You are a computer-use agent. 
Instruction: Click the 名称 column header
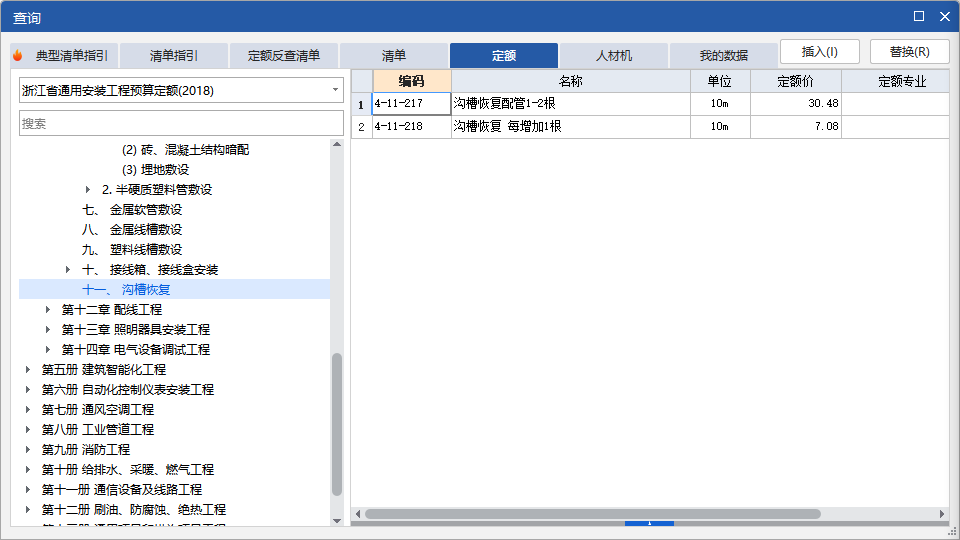point(571,81)
